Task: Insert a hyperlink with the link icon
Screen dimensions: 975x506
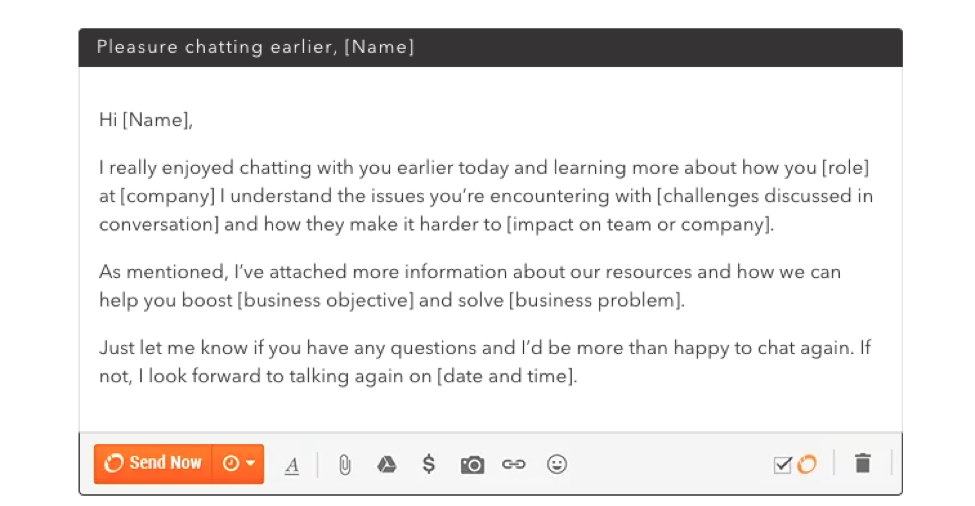Action: (x=514, y=464)
